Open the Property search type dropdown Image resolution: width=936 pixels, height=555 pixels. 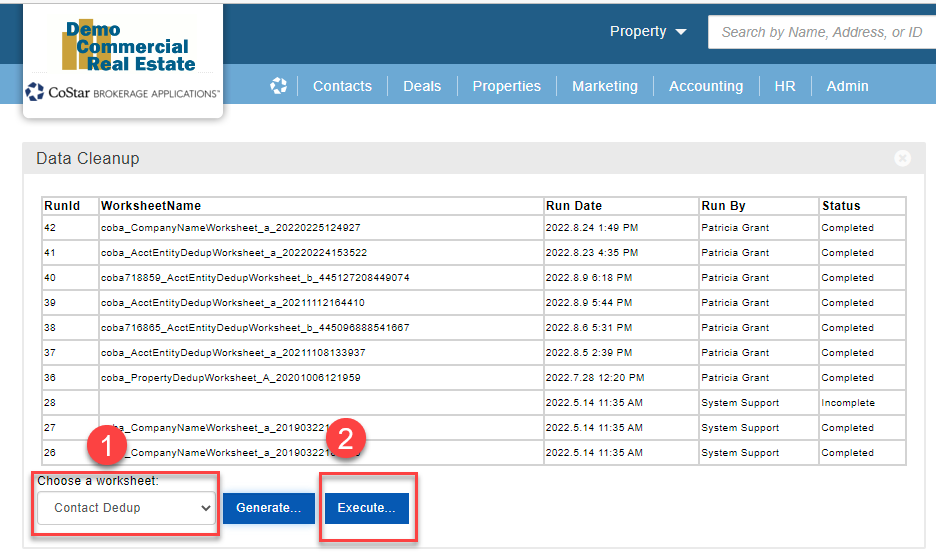click(x=648, y=32)
